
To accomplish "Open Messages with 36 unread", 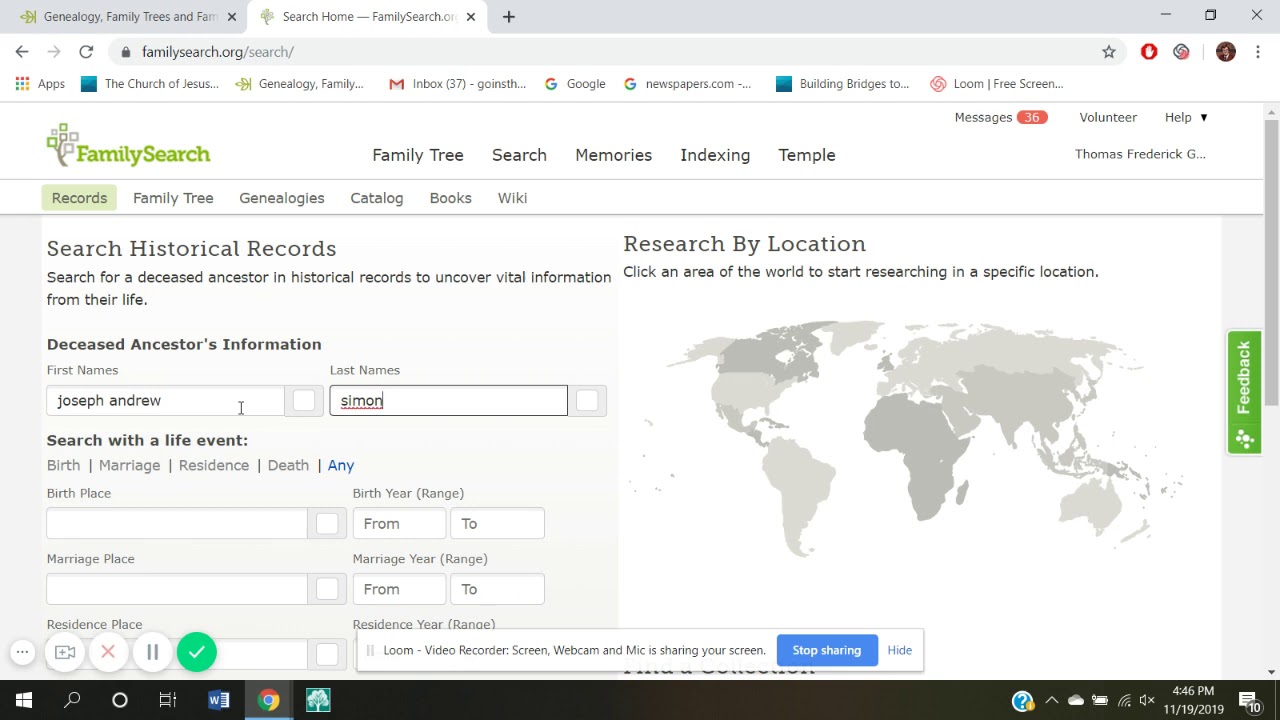I will coord(1000,117).
